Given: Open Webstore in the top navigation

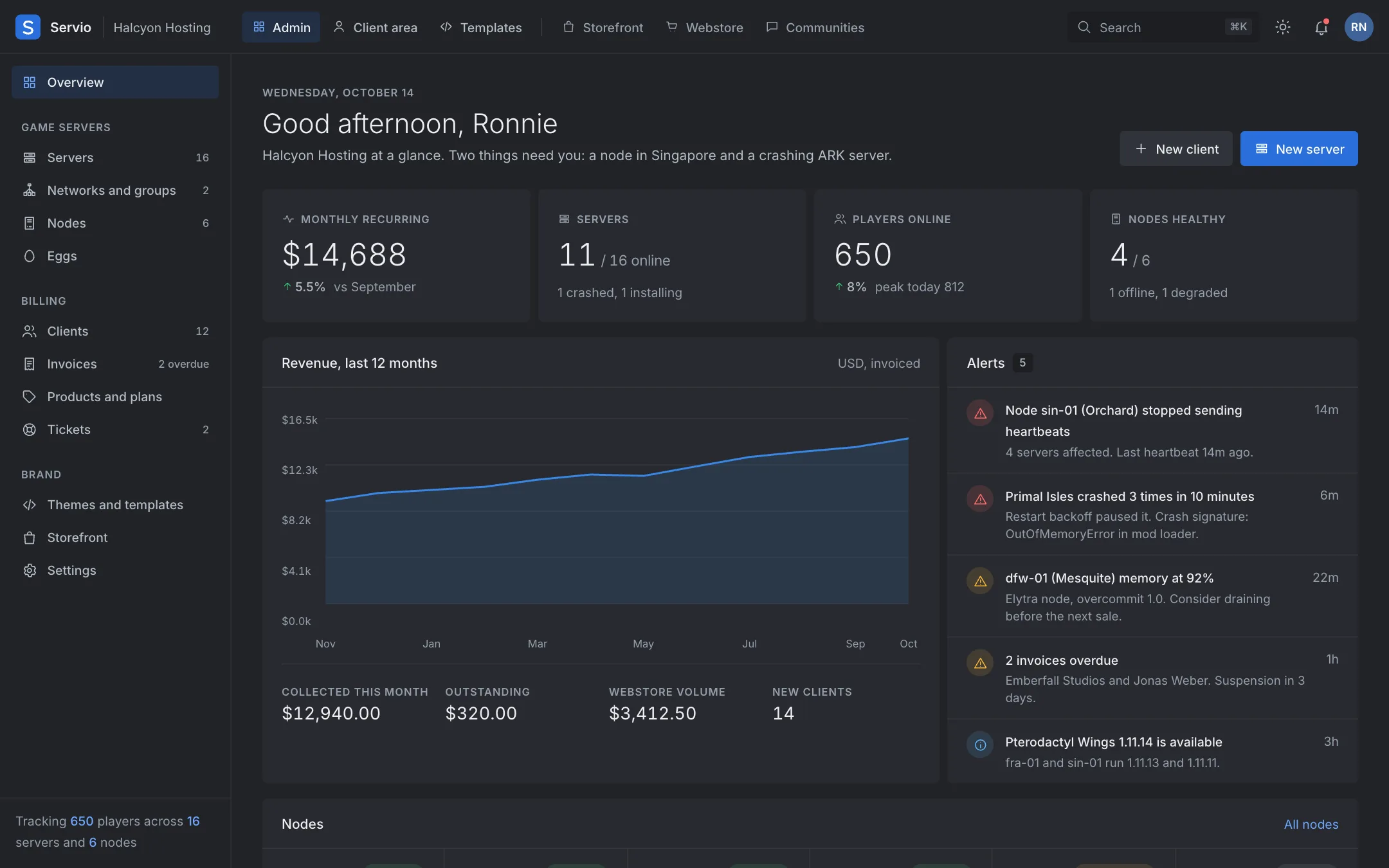Looking at the screenshot, I should click(705, 27).
